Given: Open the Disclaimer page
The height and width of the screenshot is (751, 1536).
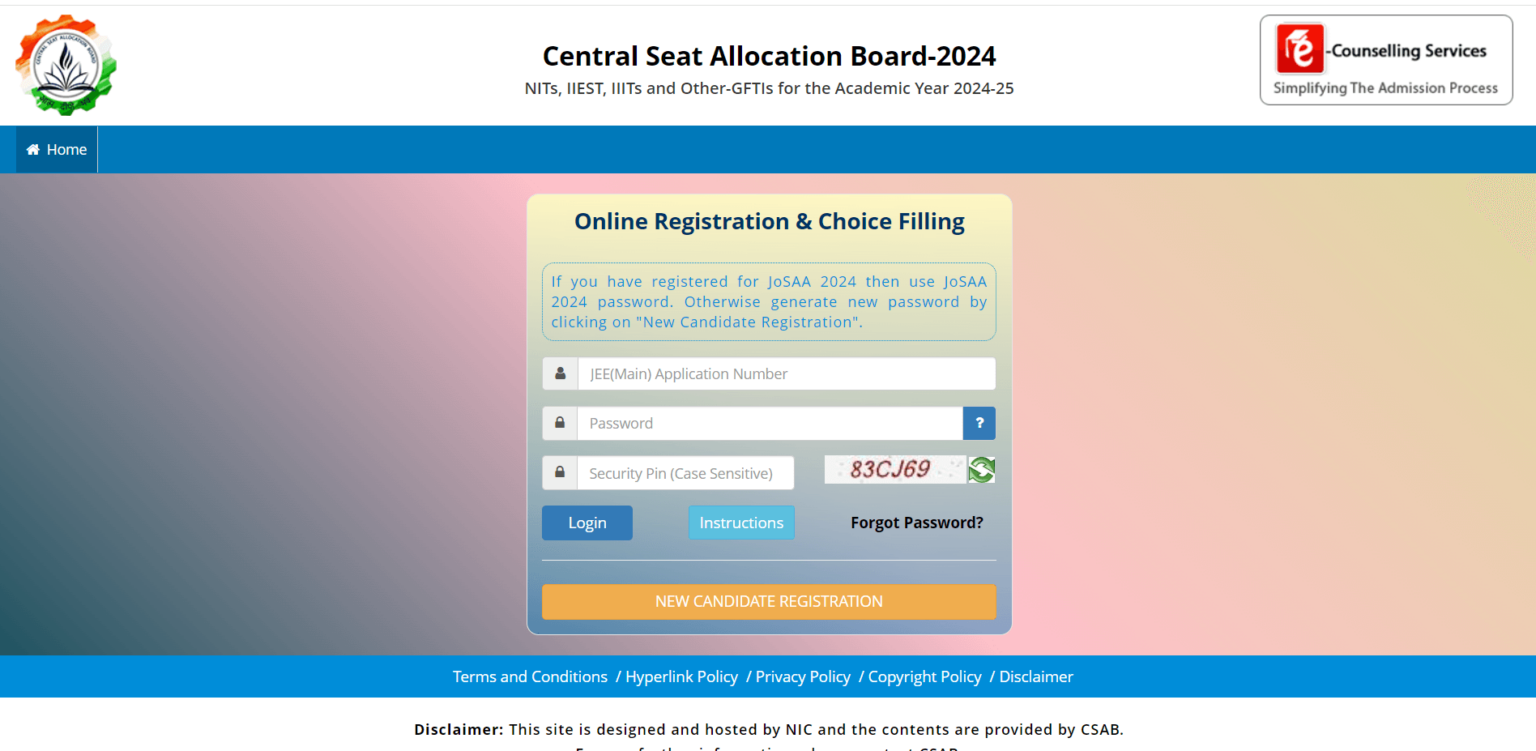Looking at the screenshot, I should tap(1036, 676).
